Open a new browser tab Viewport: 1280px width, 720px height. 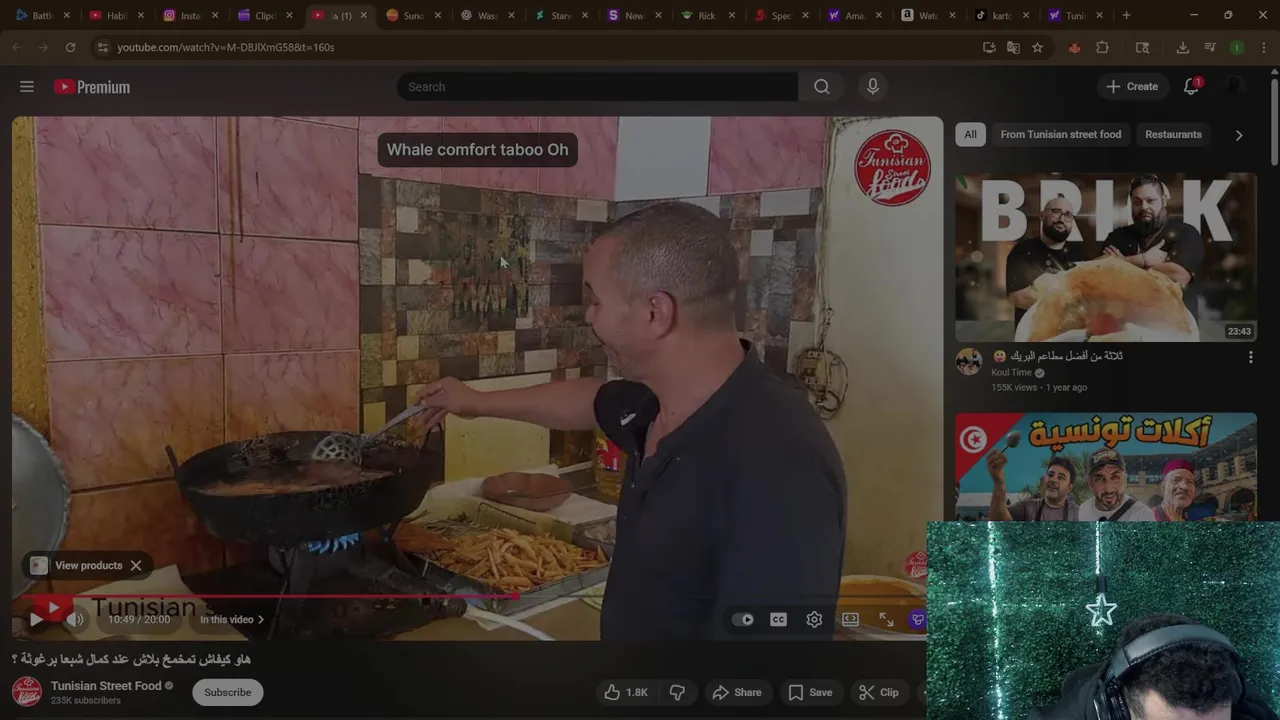pos(1126,15)
